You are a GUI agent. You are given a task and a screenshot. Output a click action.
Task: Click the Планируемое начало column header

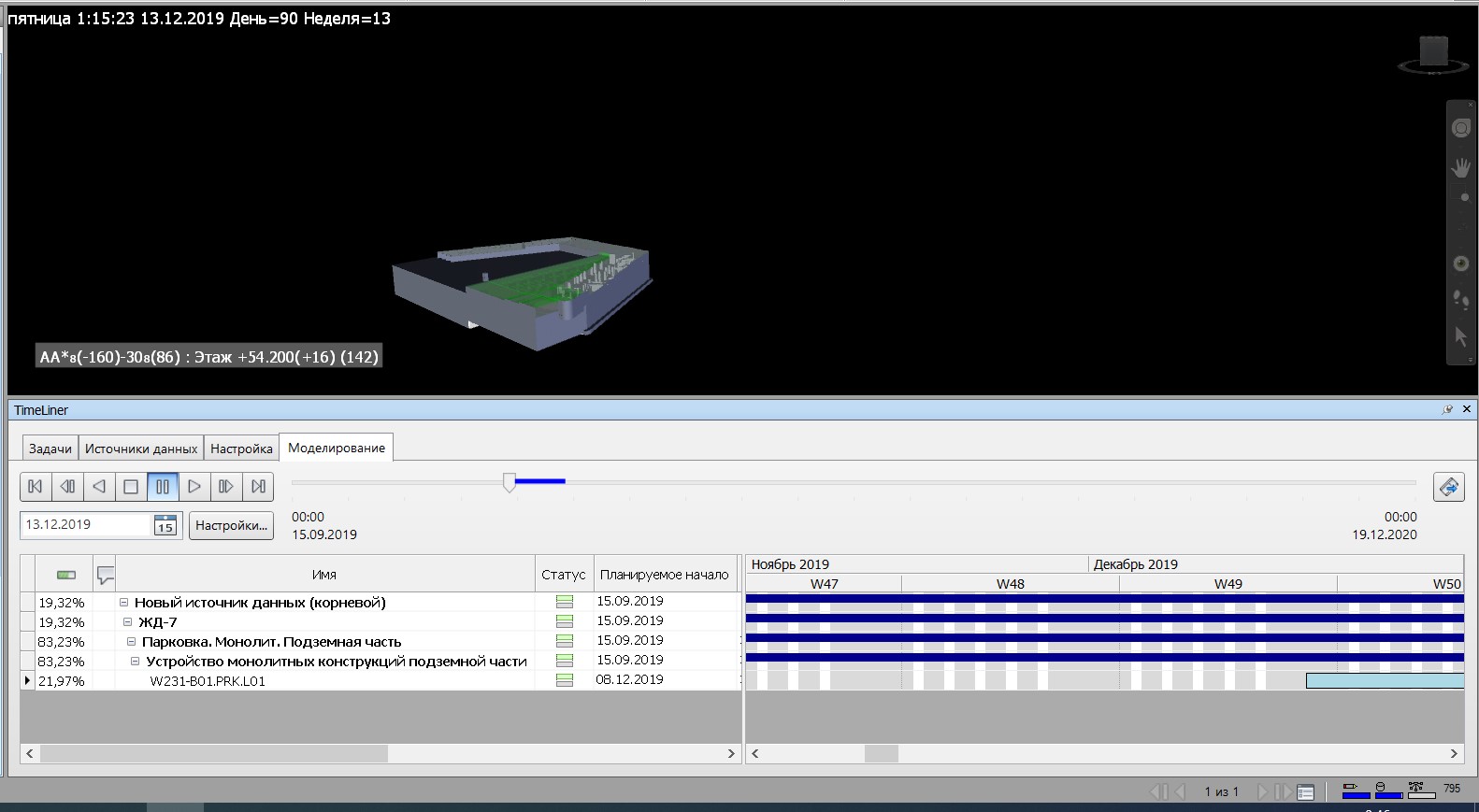click(x=665, y=575)
